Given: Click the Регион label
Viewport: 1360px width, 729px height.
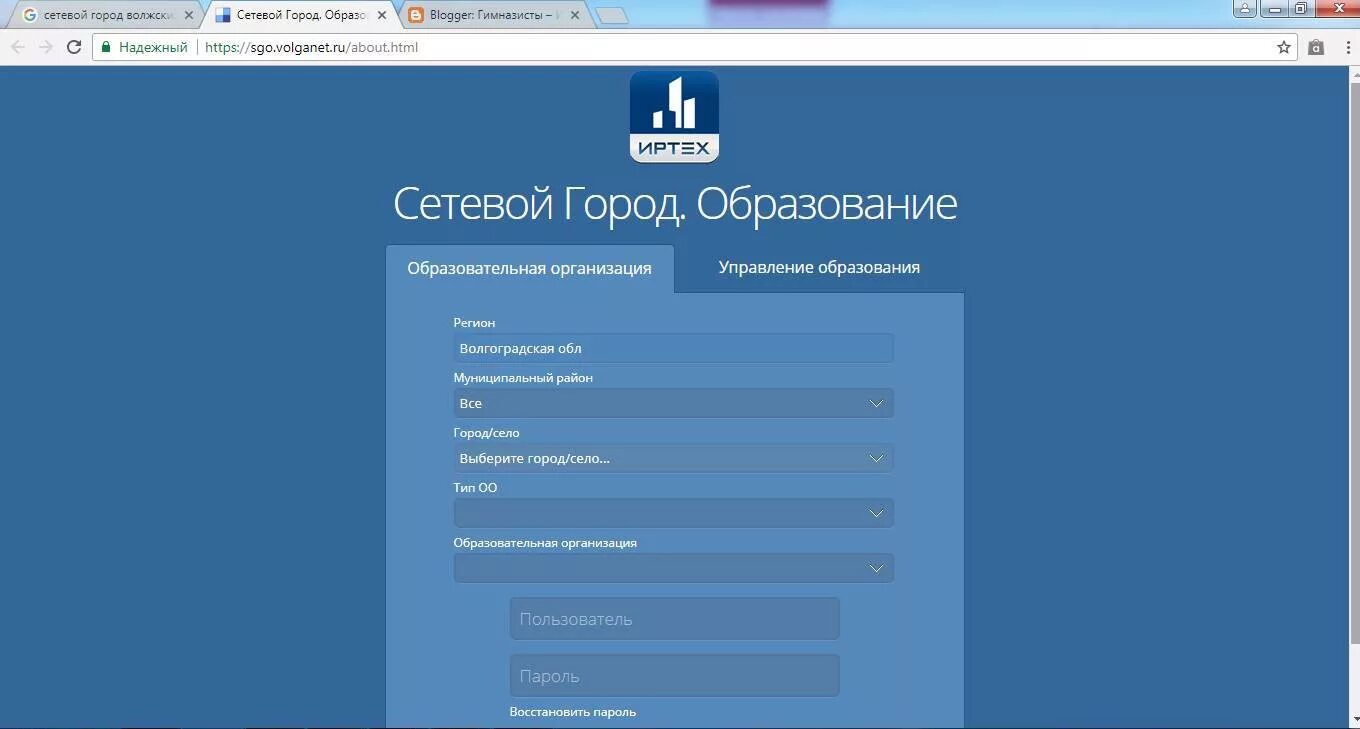Looking at the screenshot, I should 474,323.
